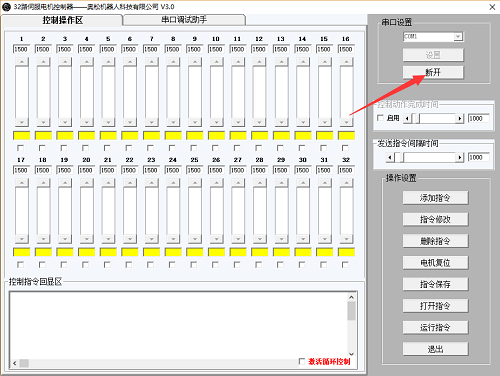Enable the 启用 checkbox

[380, 118]
